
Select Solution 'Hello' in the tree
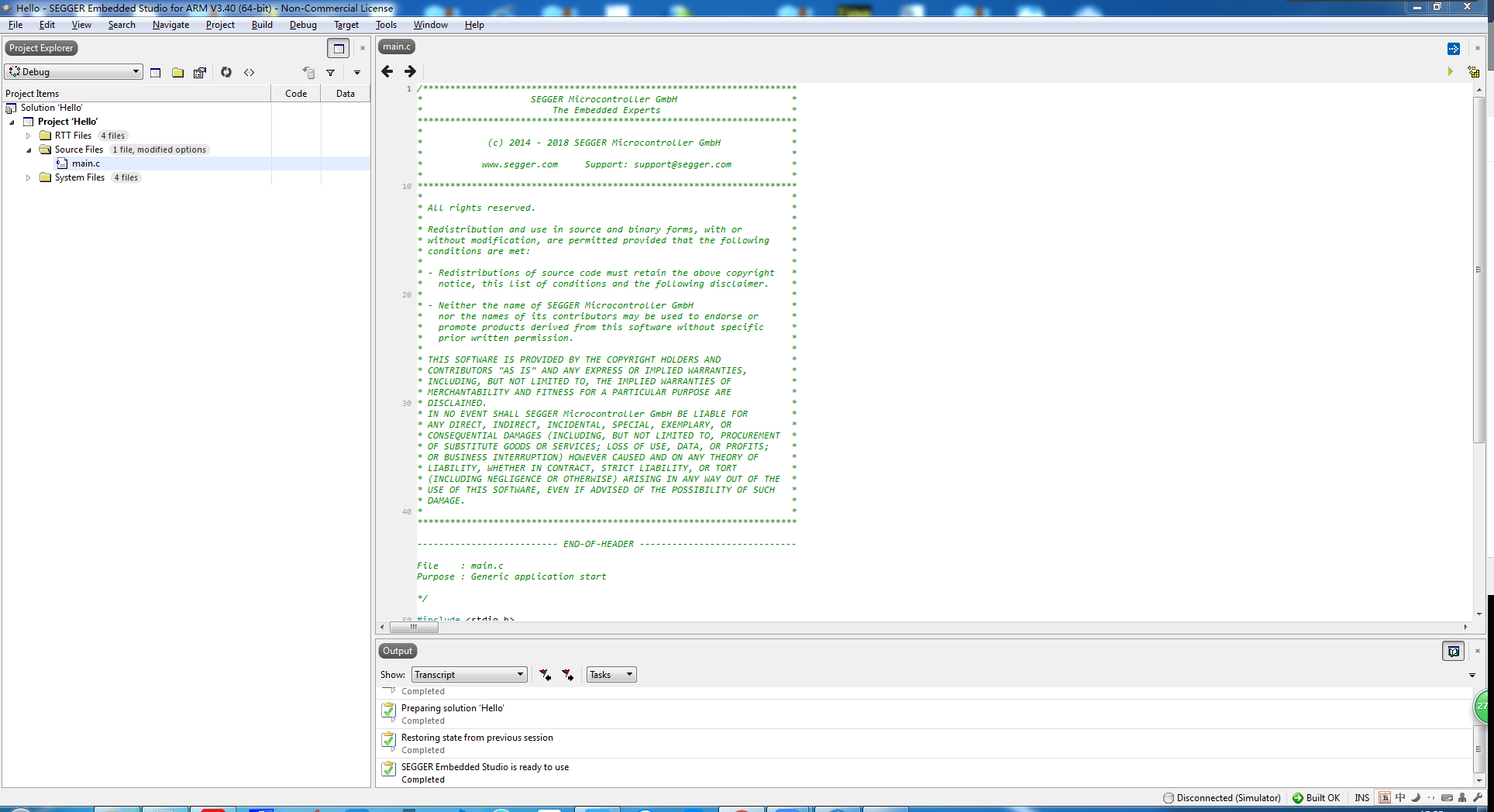(51, 108)
